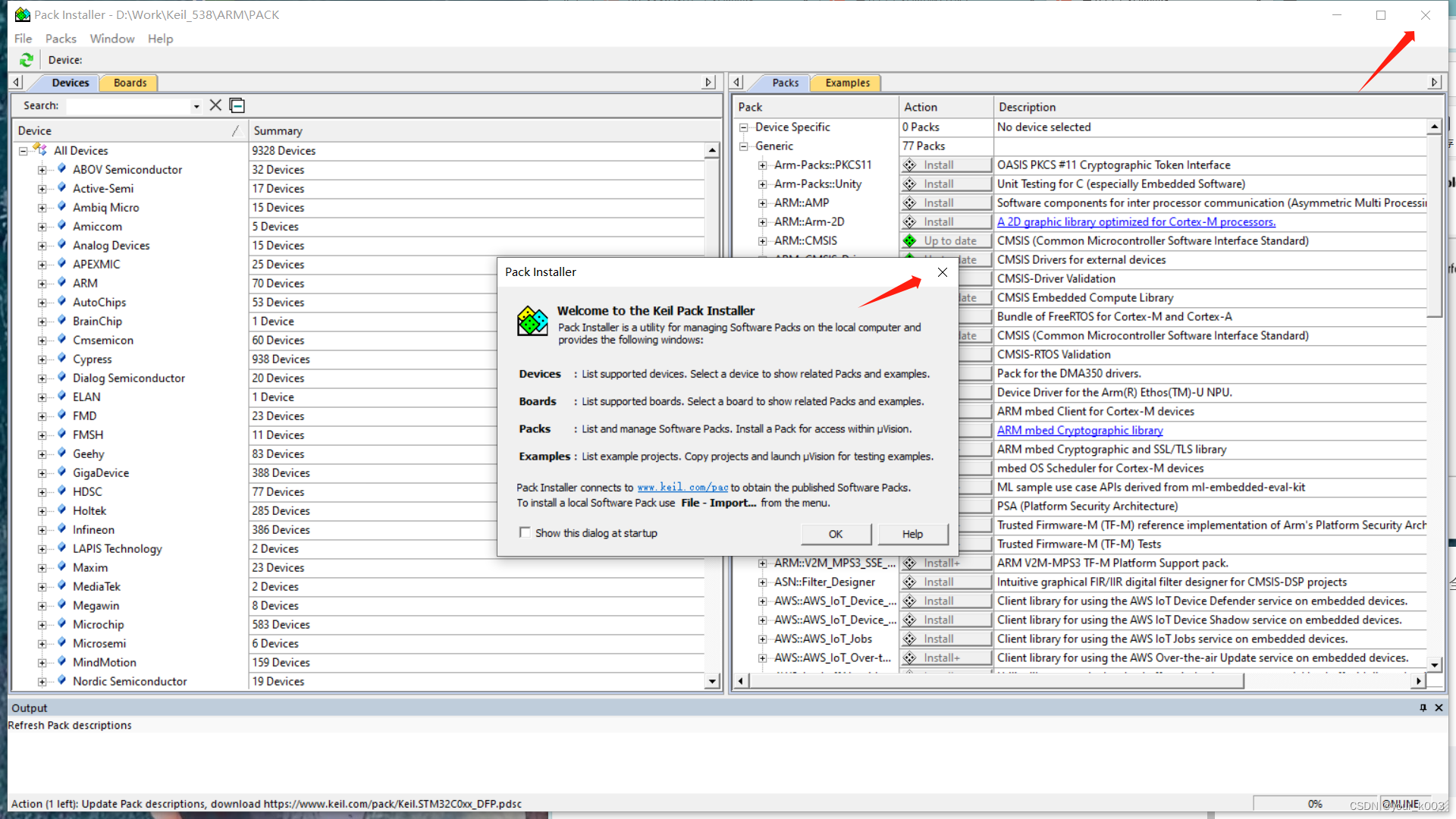Screen dimensions: 1456x819
Task: Click the collapse-all icon beside the search box
Action: click(x=237, y=105)
